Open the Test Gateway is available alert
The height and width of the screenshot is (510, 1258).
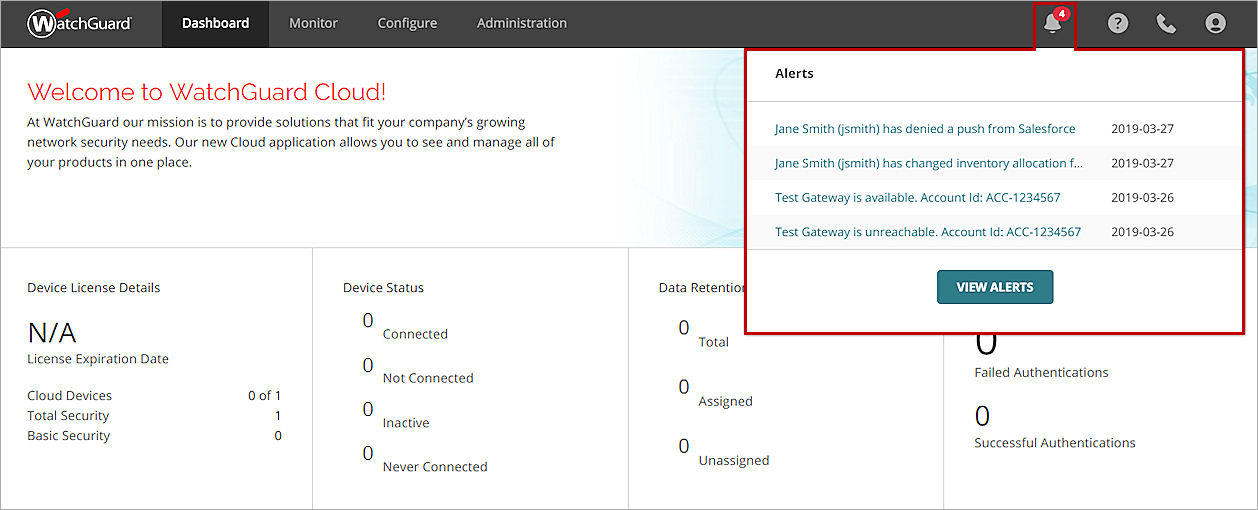[917, 198]
